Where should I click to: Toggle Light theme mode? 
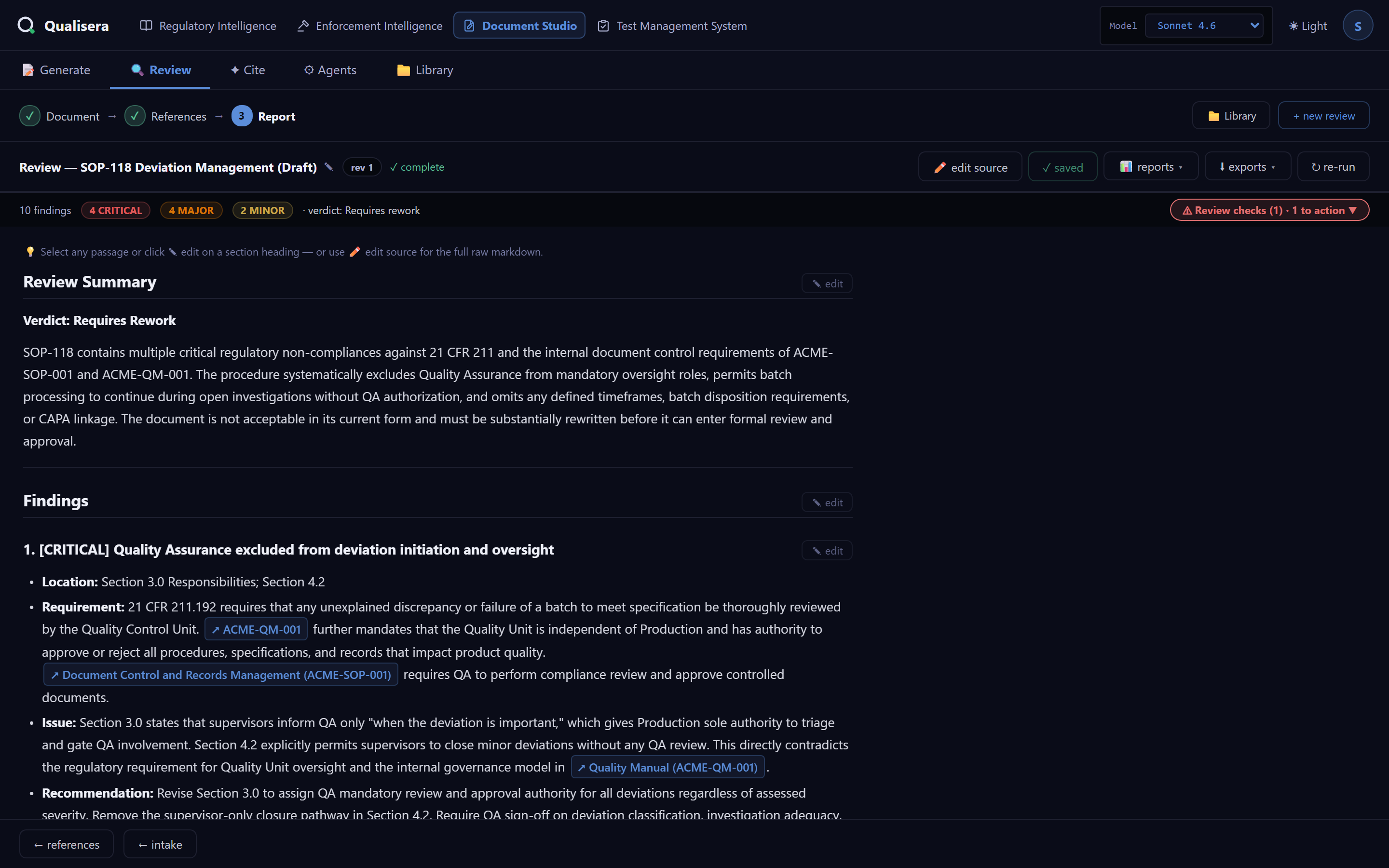tap(1308, 26)
